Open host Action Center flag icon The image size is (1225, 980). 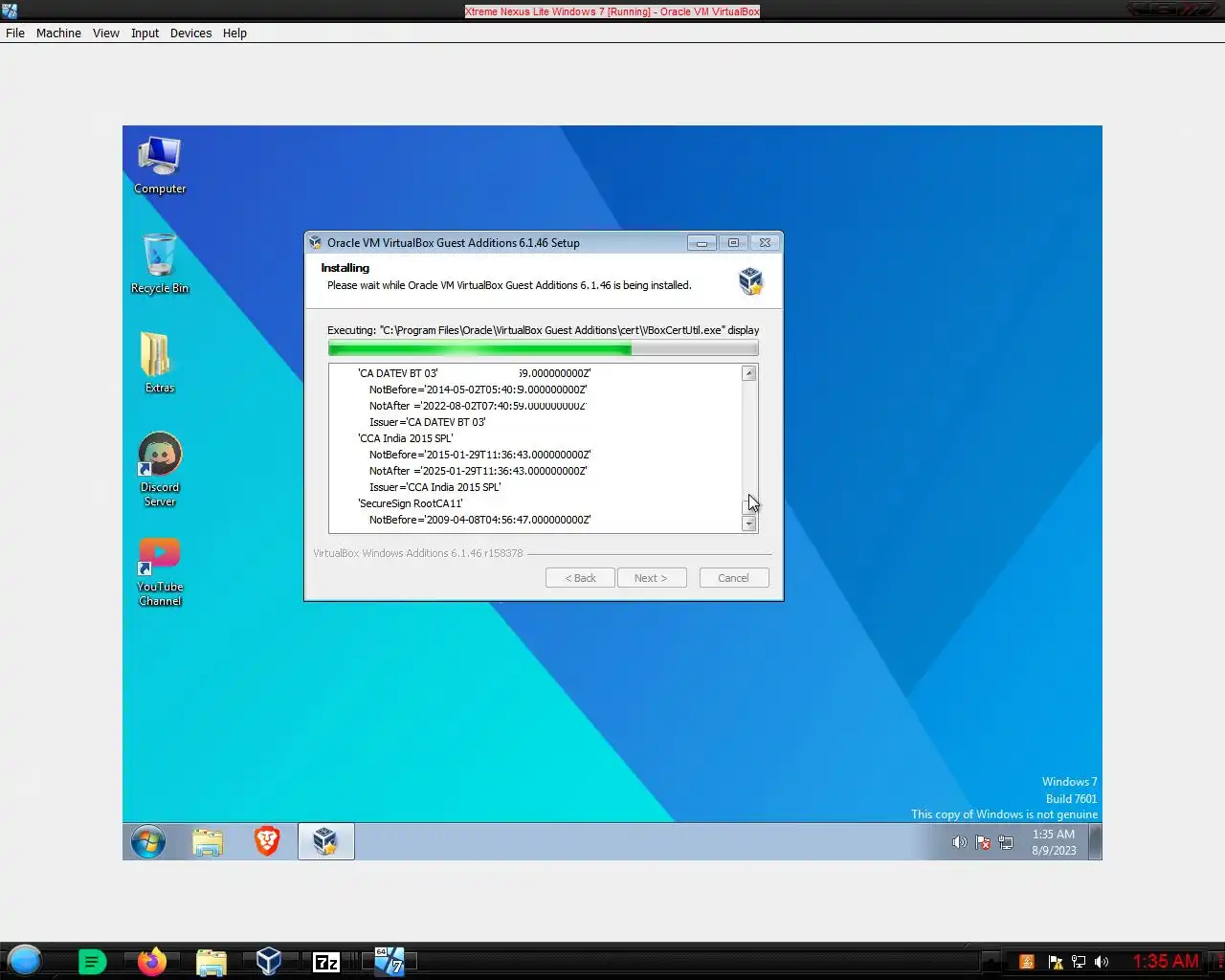coord(1056,962)
